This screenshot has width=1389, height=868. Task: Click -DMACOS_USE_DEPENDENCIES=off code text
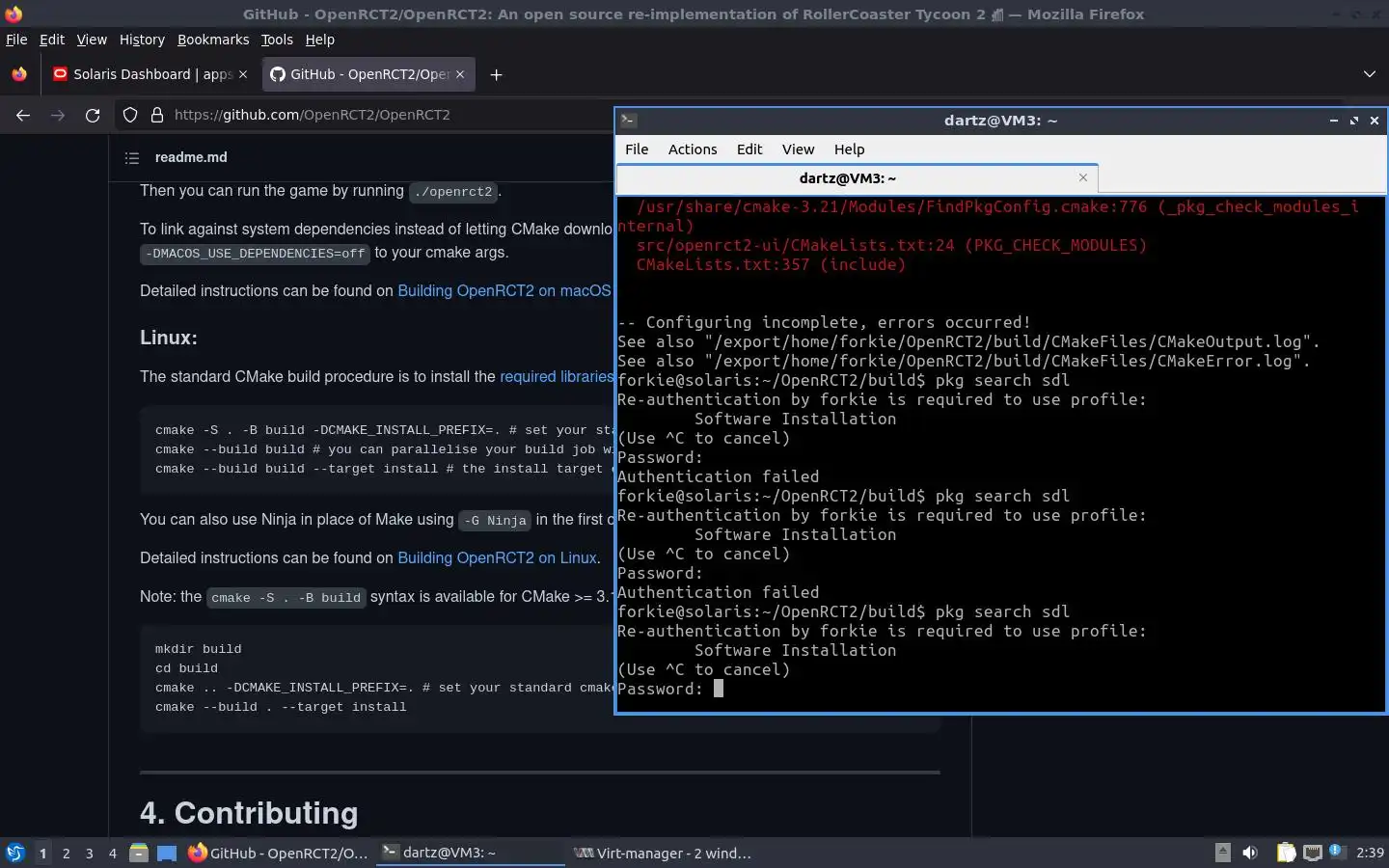coord(256,254)
